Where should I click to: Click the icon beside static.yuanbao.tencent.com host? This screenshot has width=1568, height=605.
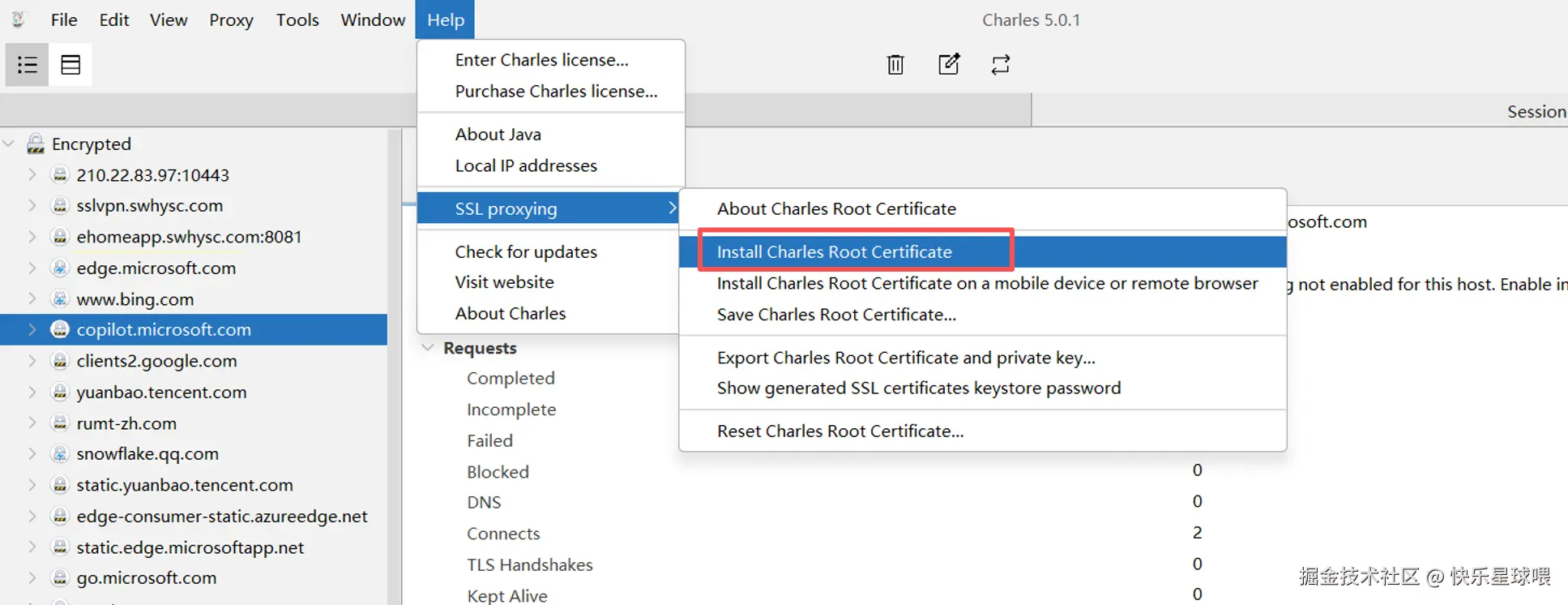pyautogui.click(x=60, y=484)
